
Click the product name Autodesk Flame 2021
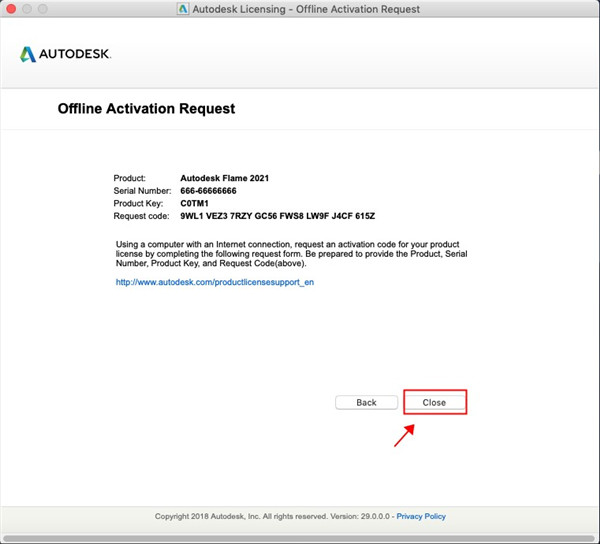225,178
